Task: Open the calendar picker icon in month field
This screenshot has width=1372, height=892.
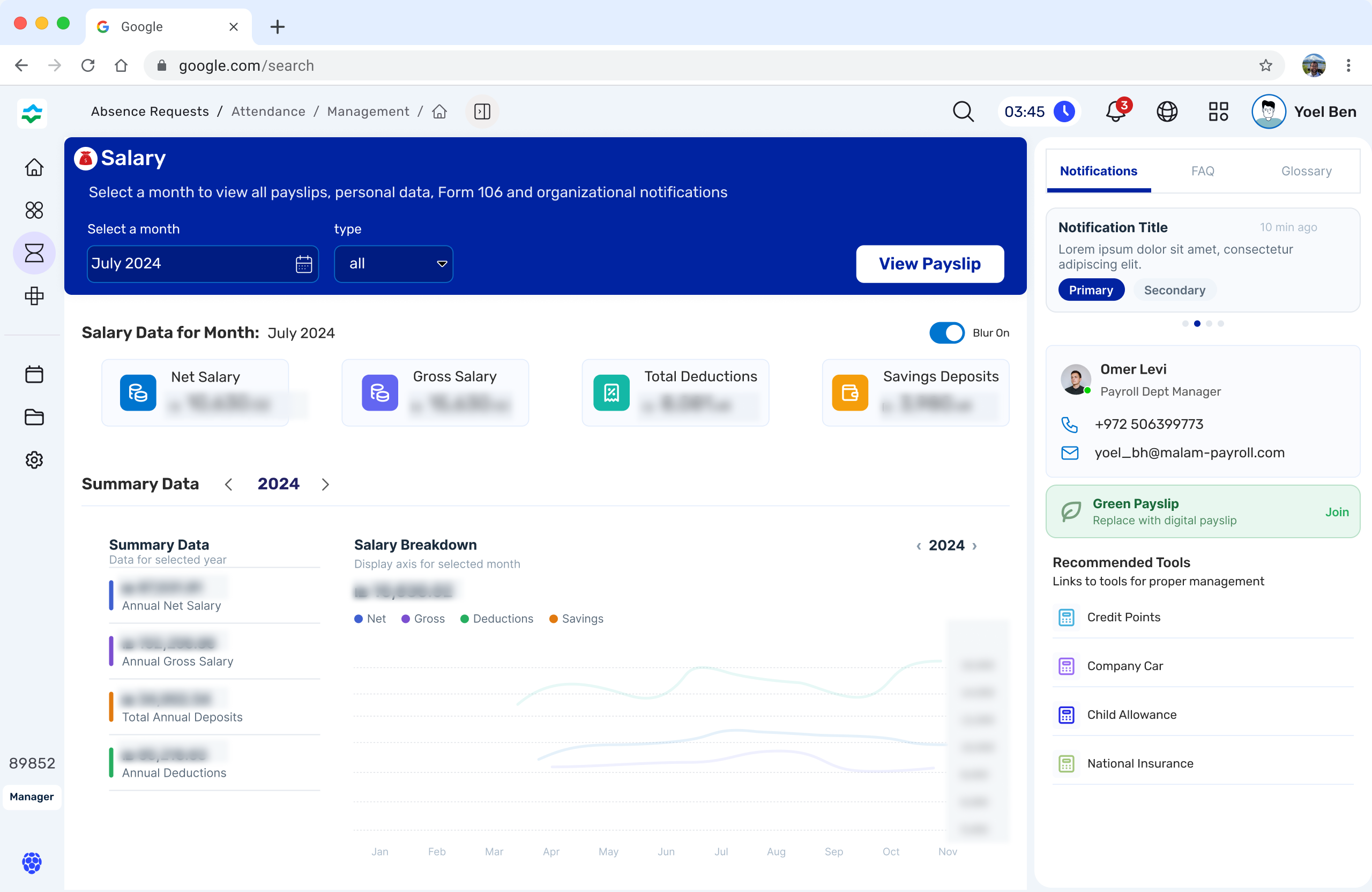Action: pos(304,264)
